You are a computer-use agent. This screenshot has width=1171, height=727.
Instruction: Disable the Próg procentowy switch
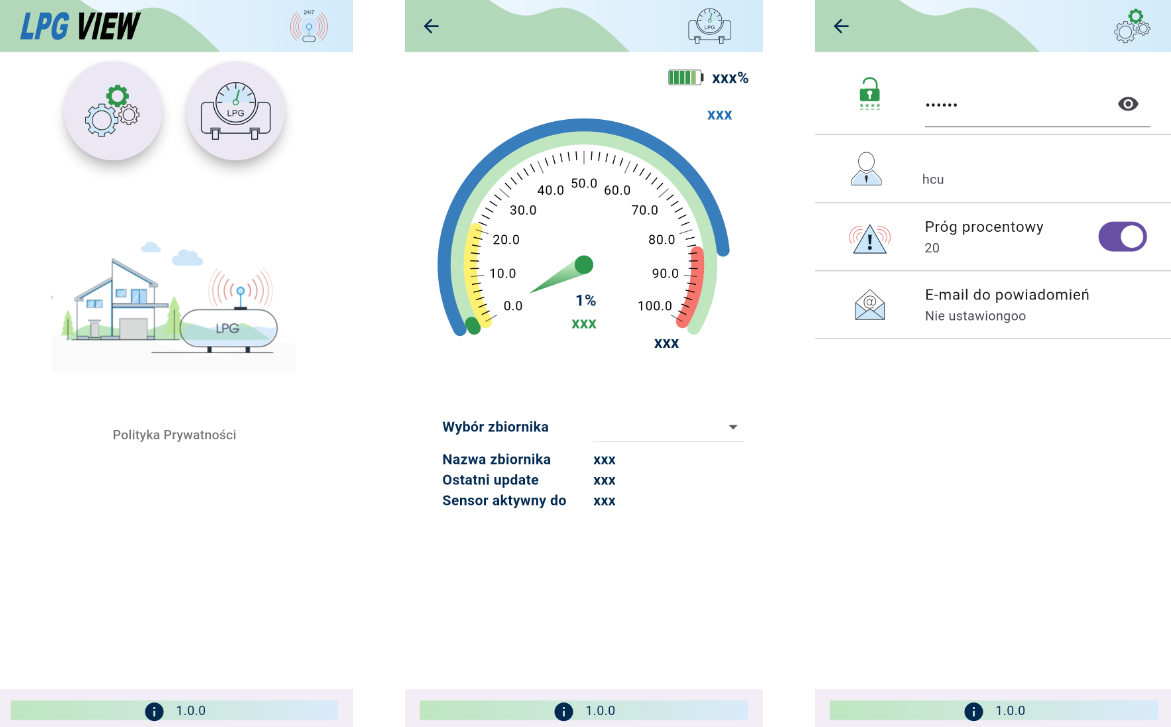[1122, 237]
